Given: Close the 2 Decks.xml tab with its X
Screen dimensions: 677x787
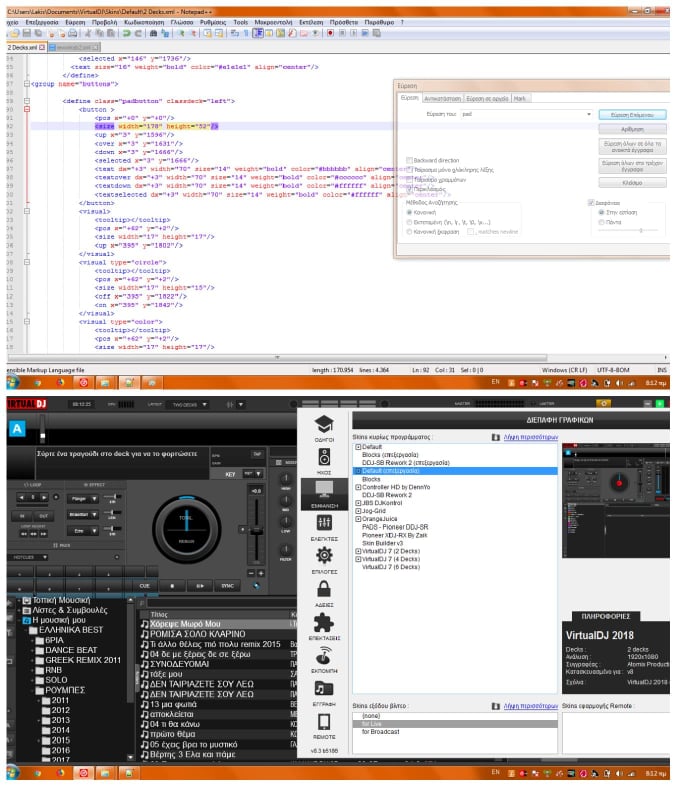Looking at the screenshot, I should 42,47.
